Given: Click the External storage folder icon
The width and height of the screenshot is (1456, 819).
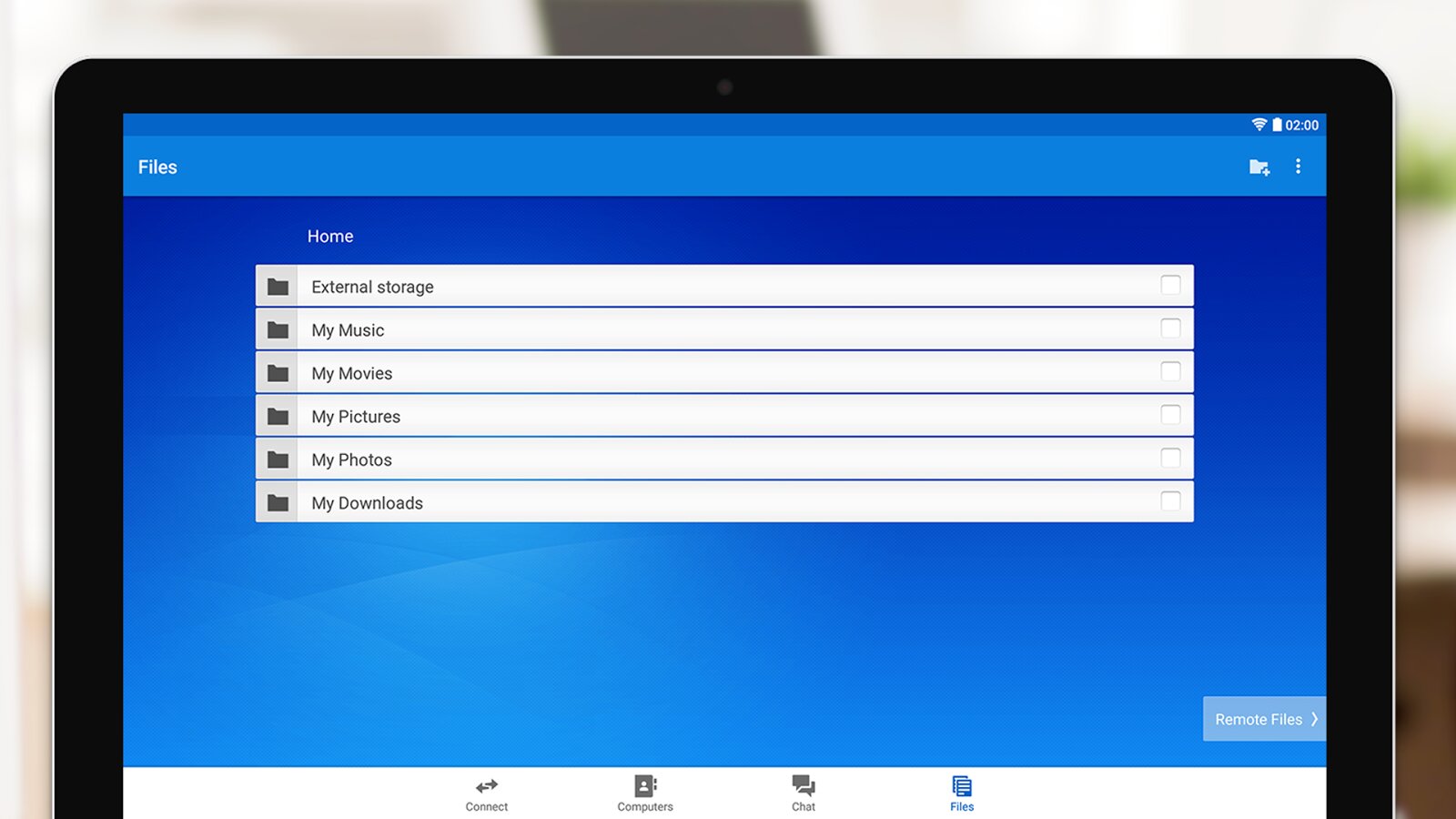Looking at the screenshot, I should coord(278,287).
